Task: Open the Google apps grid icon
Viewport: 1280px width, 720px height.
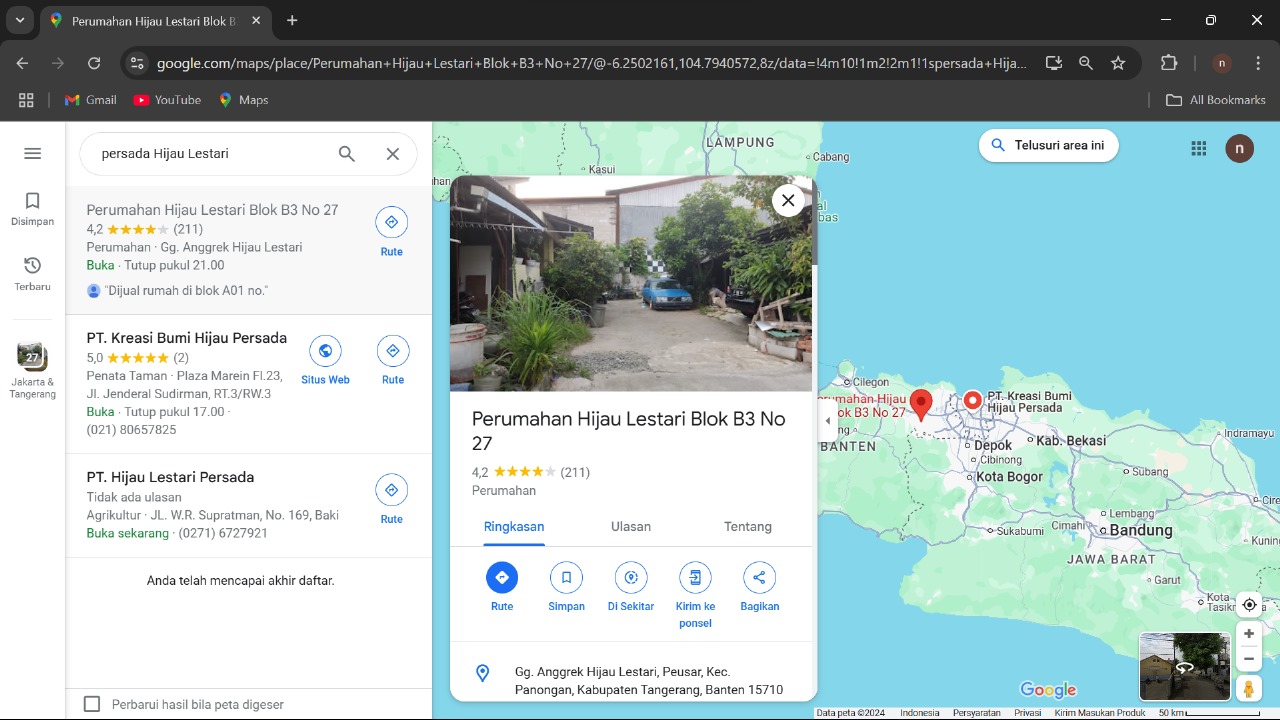Action: click(1199, 148)
